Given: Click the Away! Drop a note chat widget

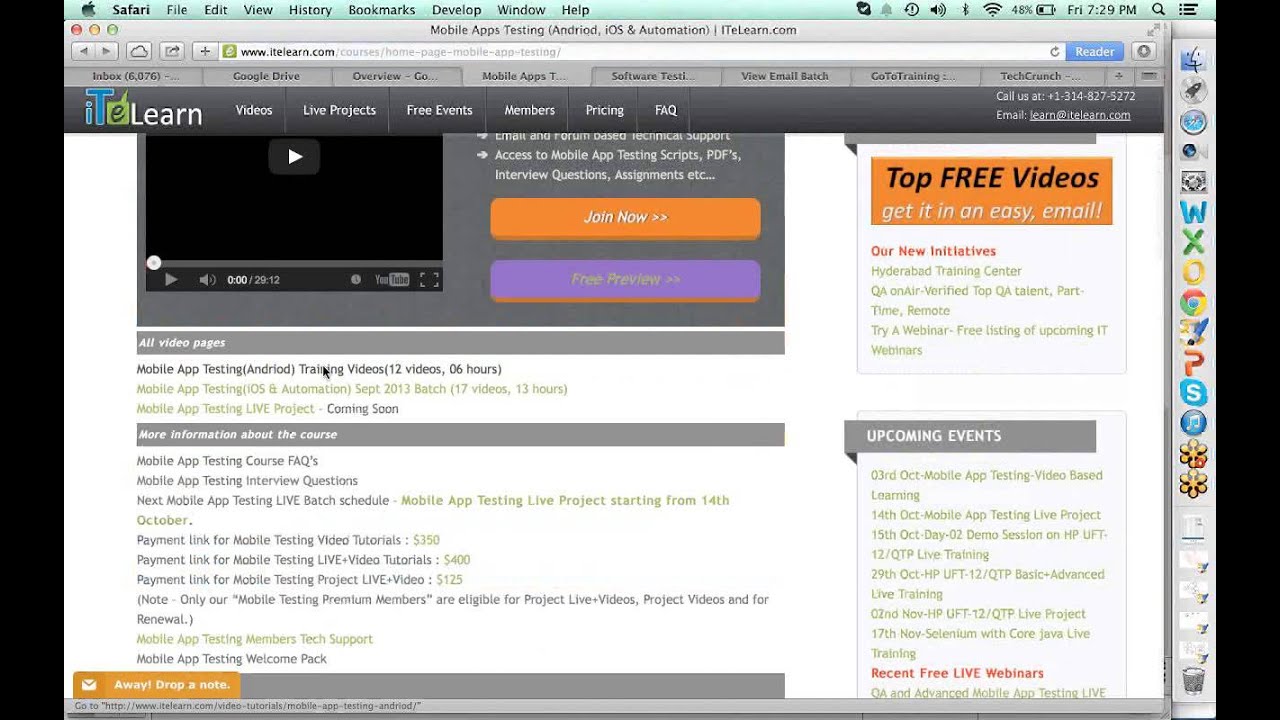Looking at the screenshot, I should (157, 685).
